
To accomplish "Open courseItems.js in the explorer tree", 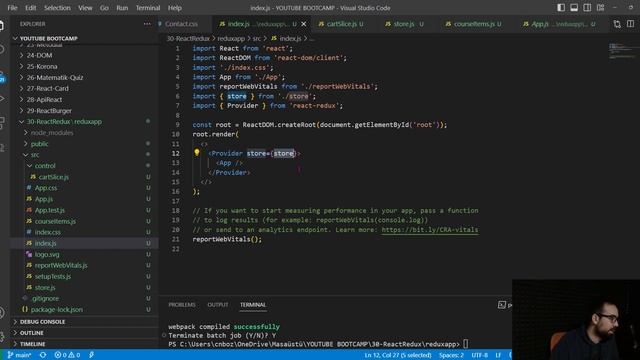I will click(x=55, y=221).
